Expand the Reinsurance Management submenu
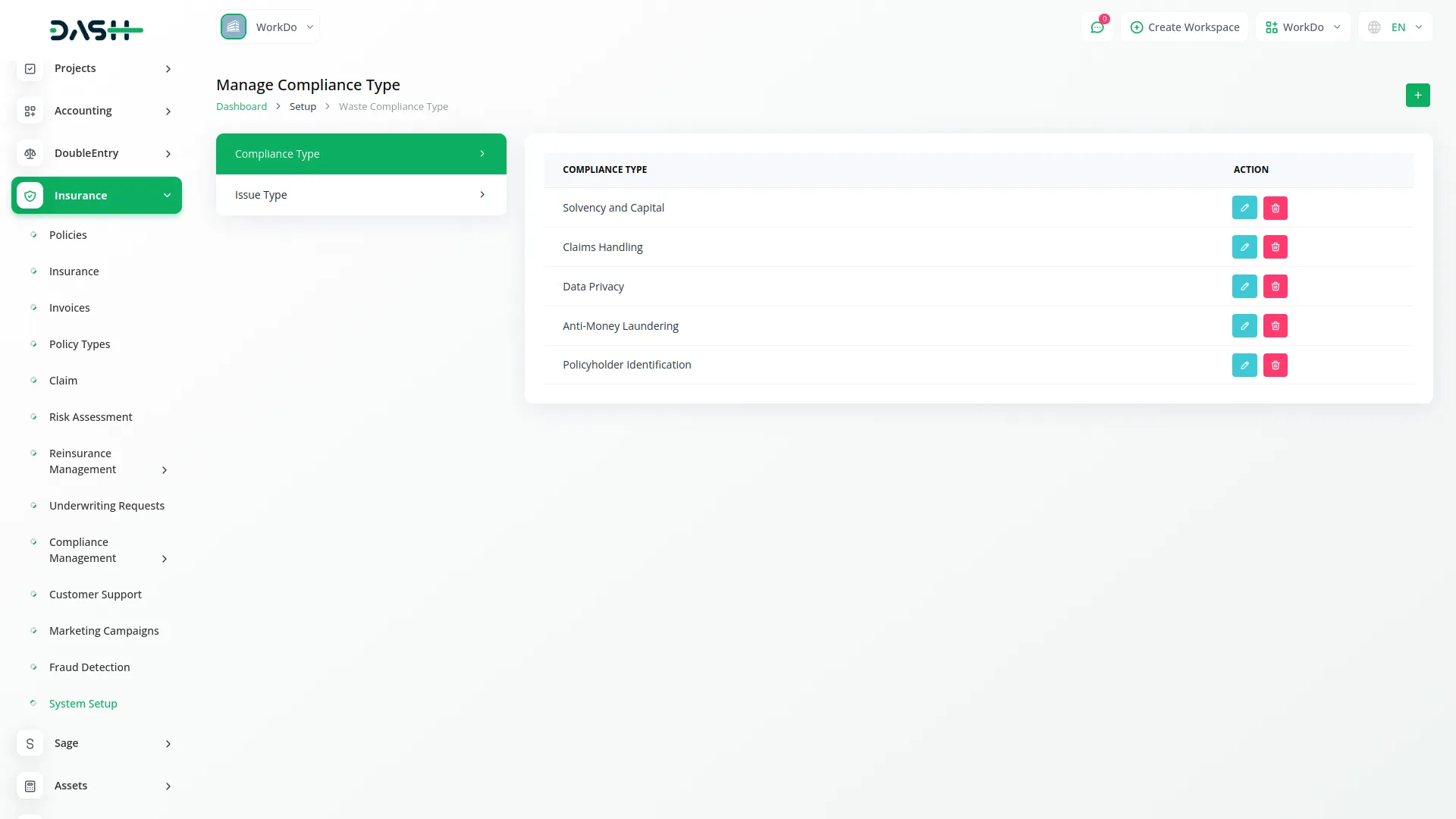The image size is (1456, 819). coord(165,469)
